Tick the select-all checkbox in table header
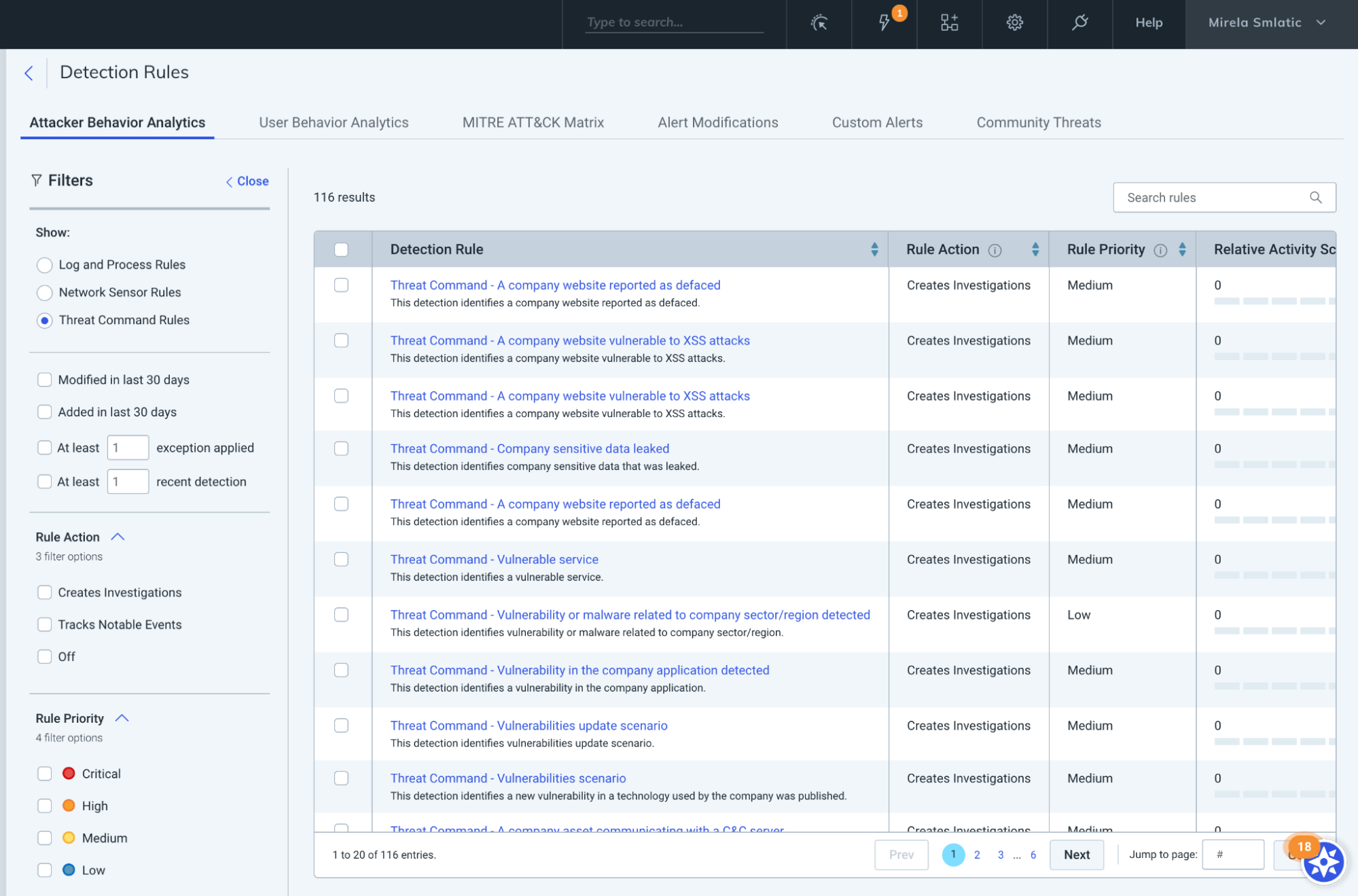This screenshot has width=1358, height=896. coord(342,249)
